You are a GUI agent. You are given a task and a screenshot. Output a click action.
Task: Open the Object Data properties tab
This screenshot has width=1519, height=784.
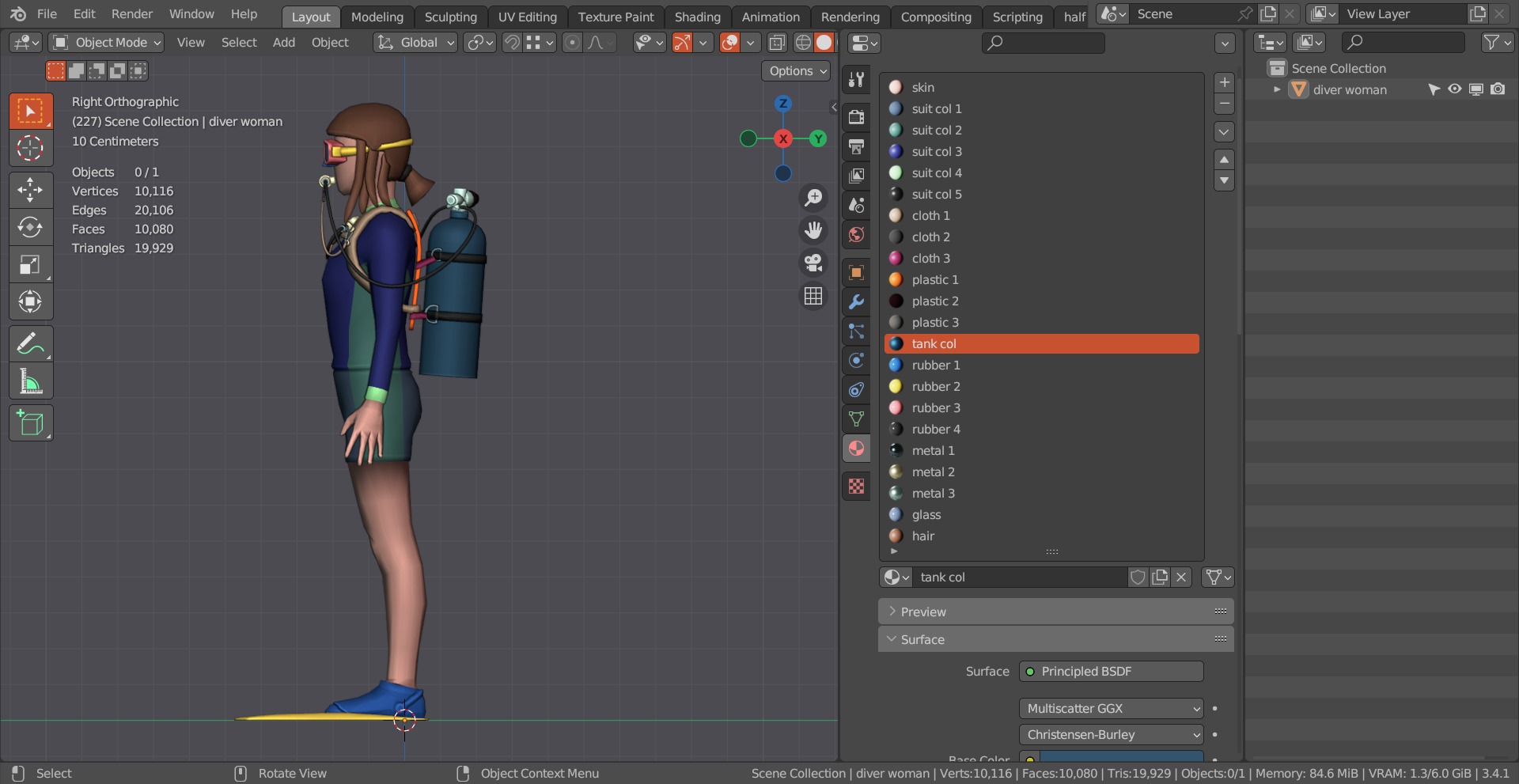point(856,419)
